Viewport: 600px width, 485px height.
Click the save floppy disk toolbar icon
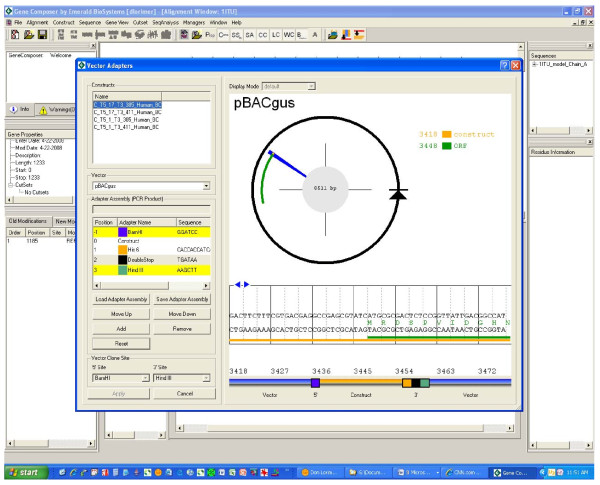point(42,35)
